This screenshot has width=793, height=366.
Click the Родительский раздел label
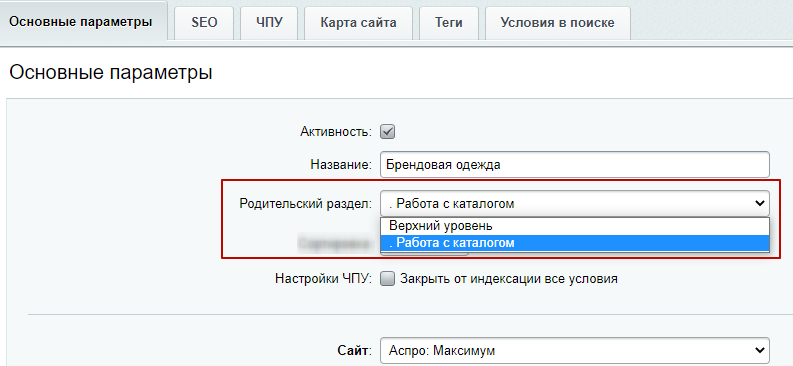[305, 204]
